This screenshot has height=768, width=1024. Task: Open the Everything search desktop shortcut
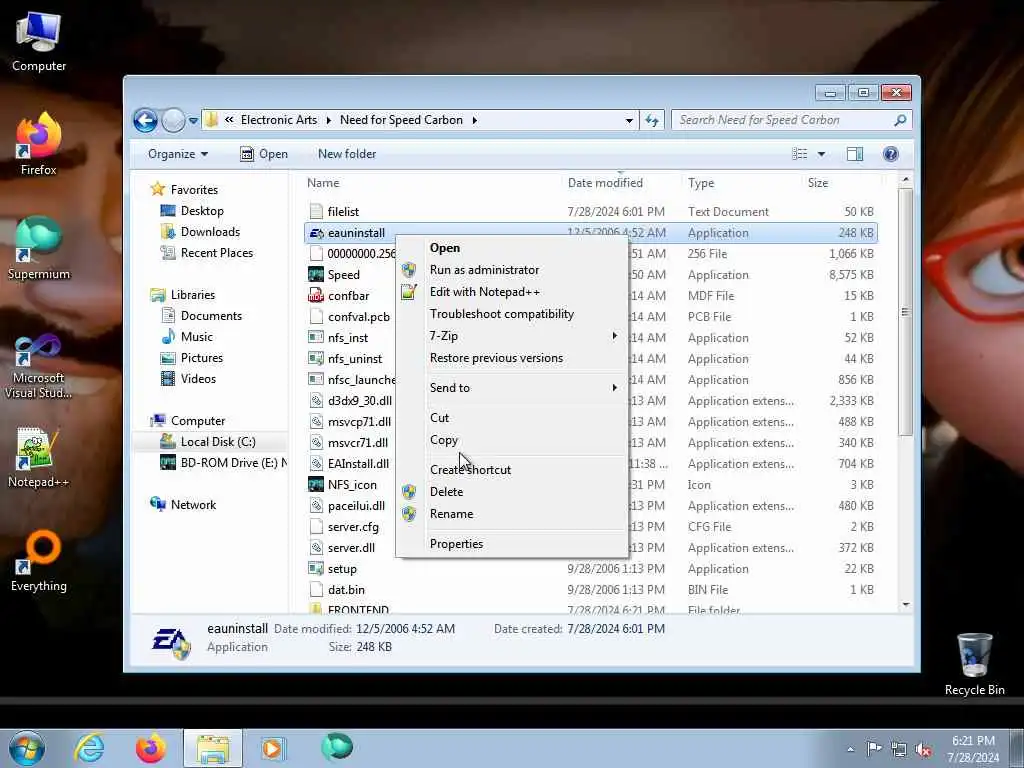pyautogui.click(x=39, y=562)
